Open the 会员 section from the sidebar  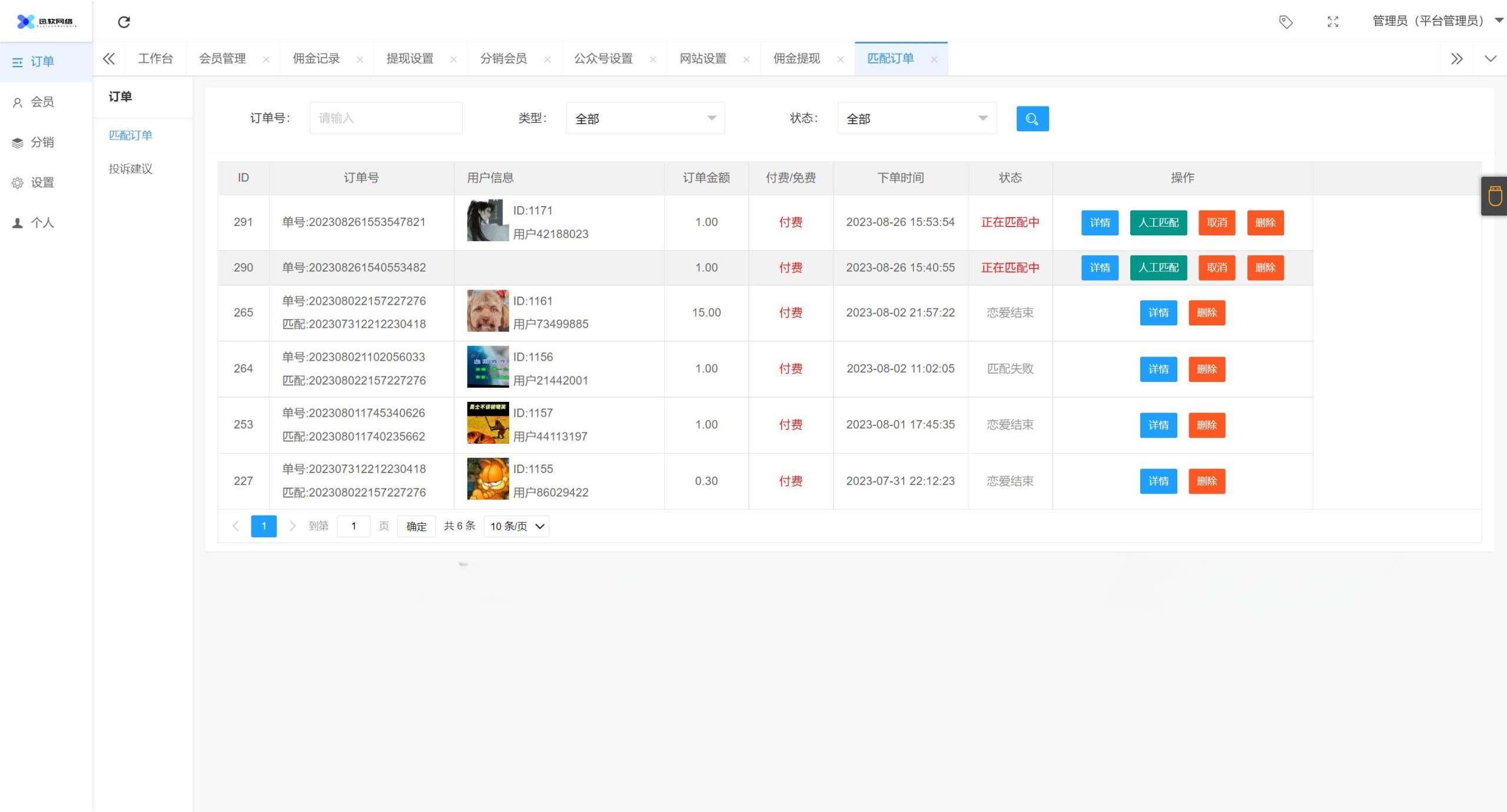point(17,101)
